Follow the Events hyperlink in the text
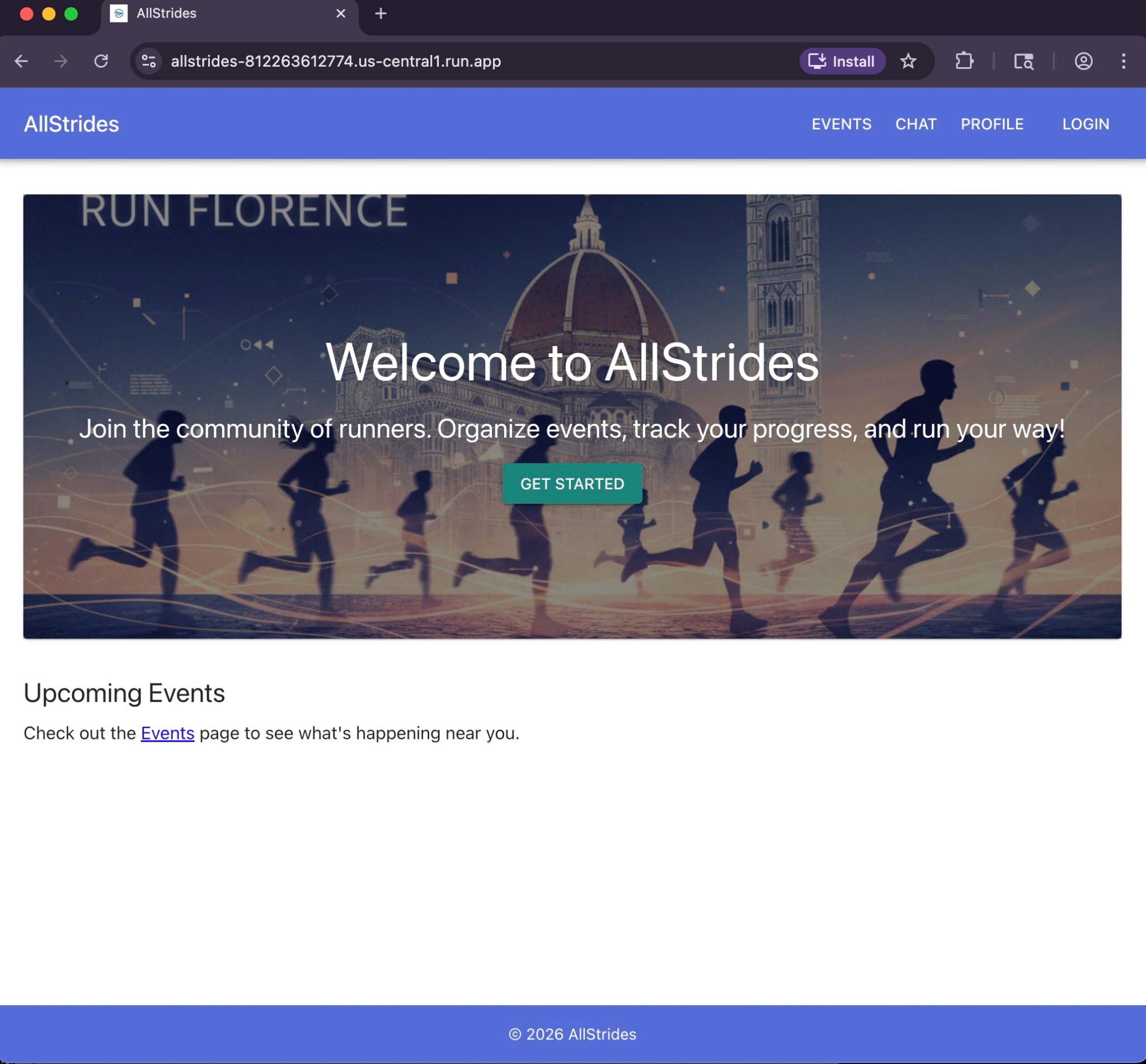 pyautogui.click(x=167, y=733)
